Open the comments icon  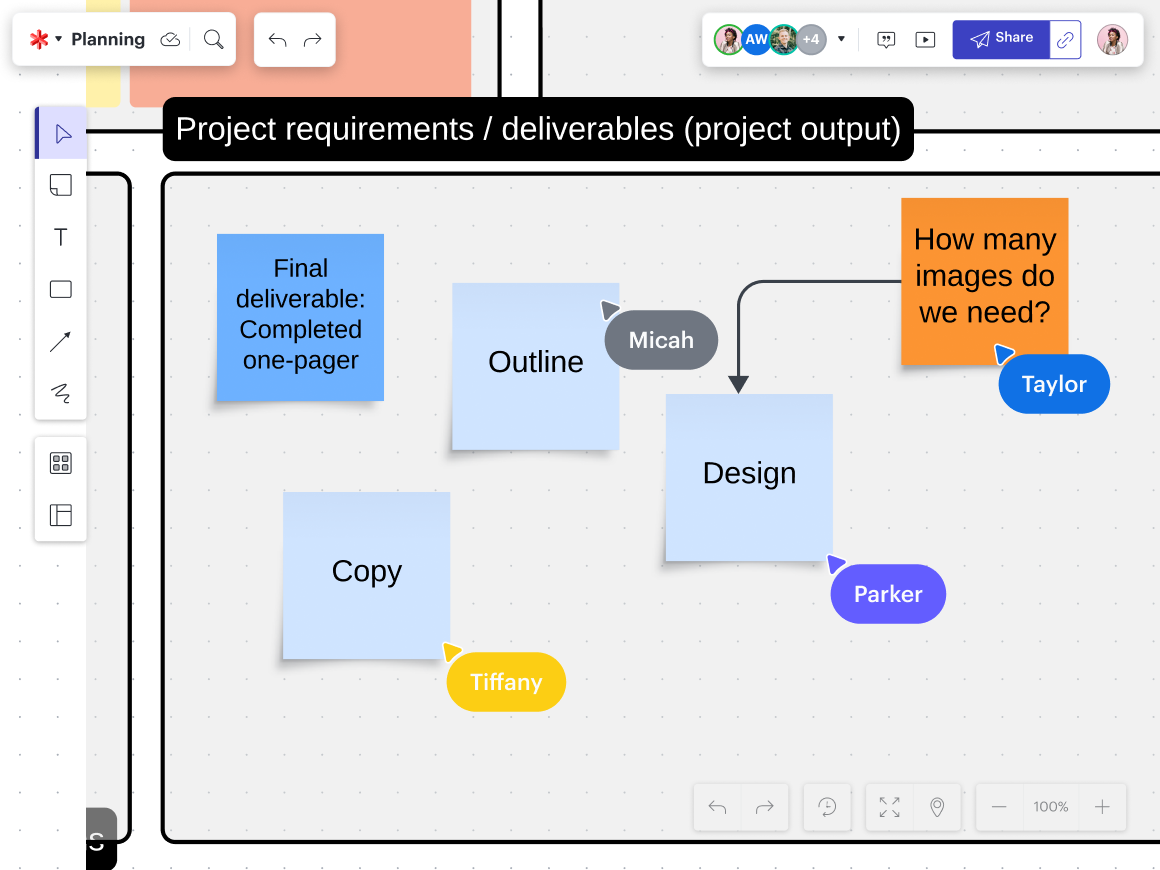886,40
